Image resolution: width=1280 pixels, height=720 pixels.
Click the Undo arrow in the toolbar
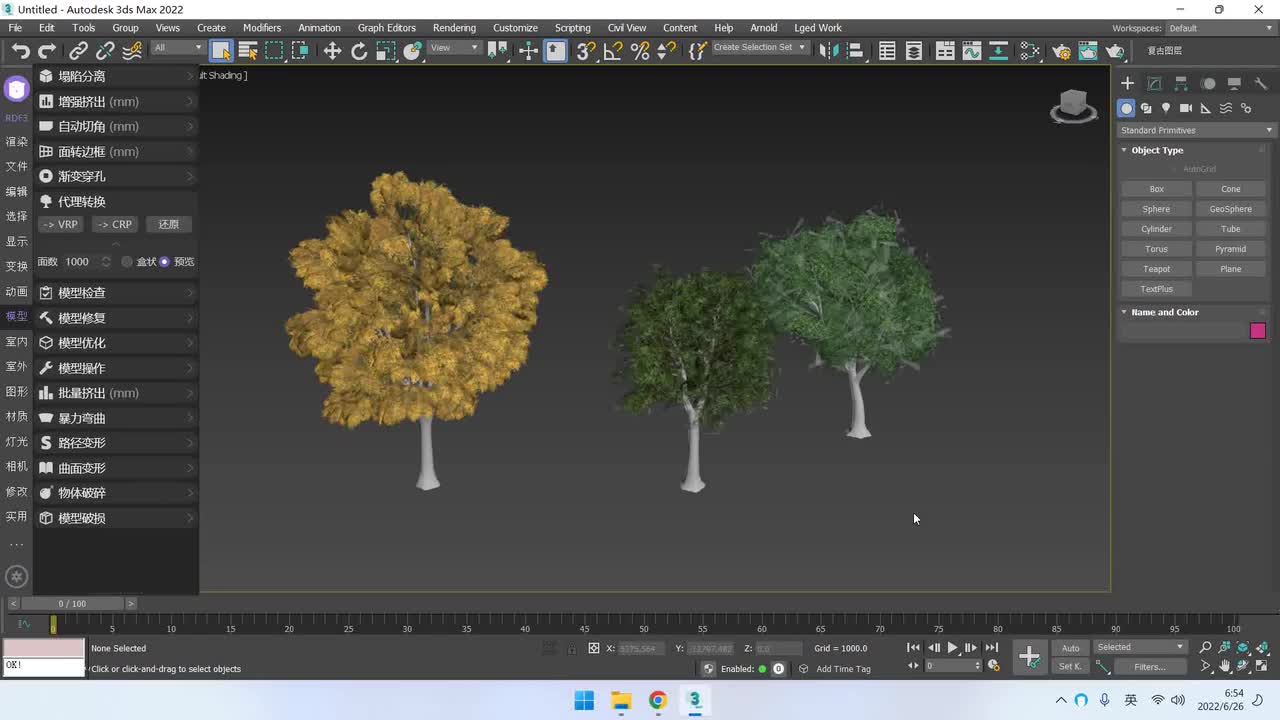(x=20, y=51)
